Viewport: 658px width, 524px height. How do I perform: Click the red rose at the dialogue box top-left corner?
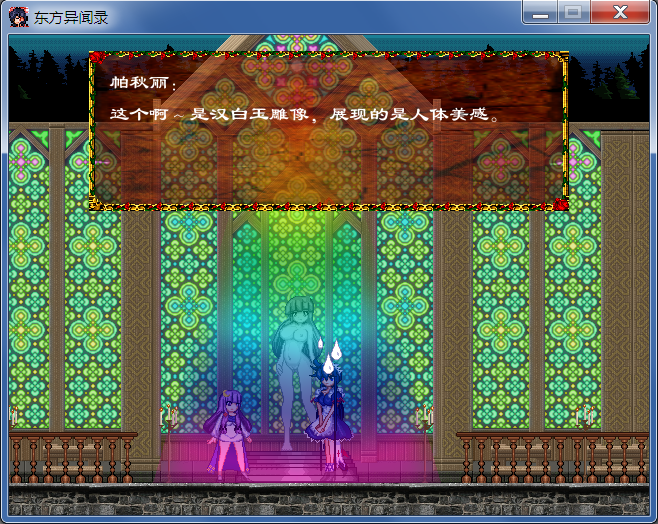click(x=97, y=57)
